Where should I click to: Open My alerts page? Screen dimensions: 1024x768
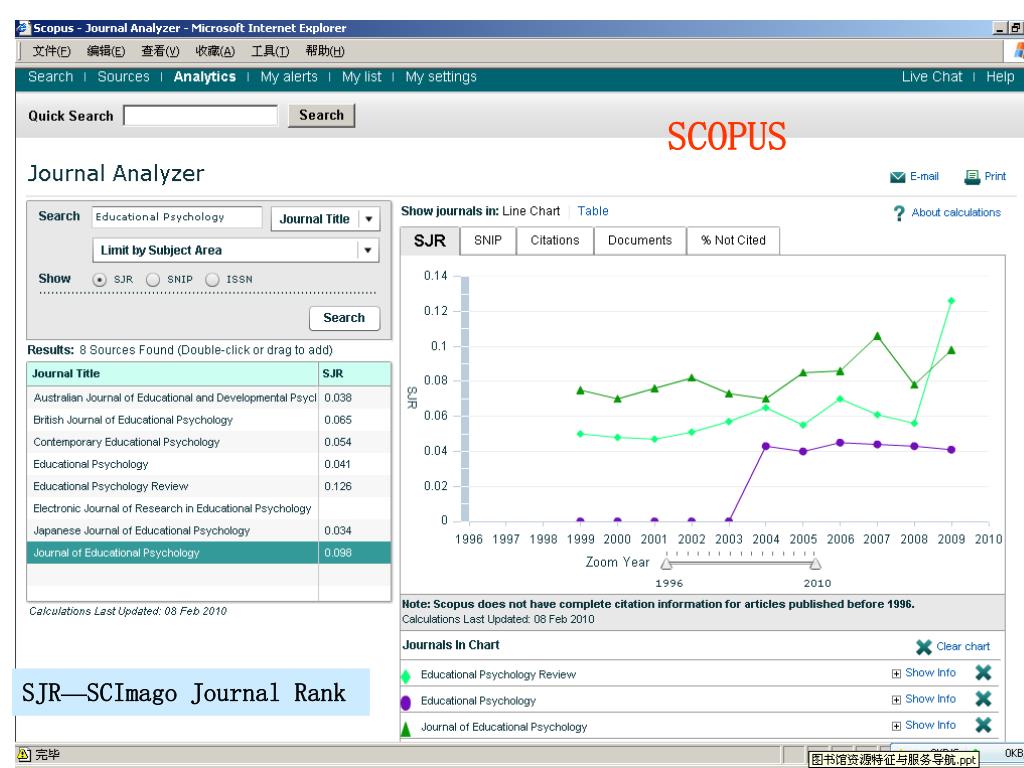pos(289,77)
